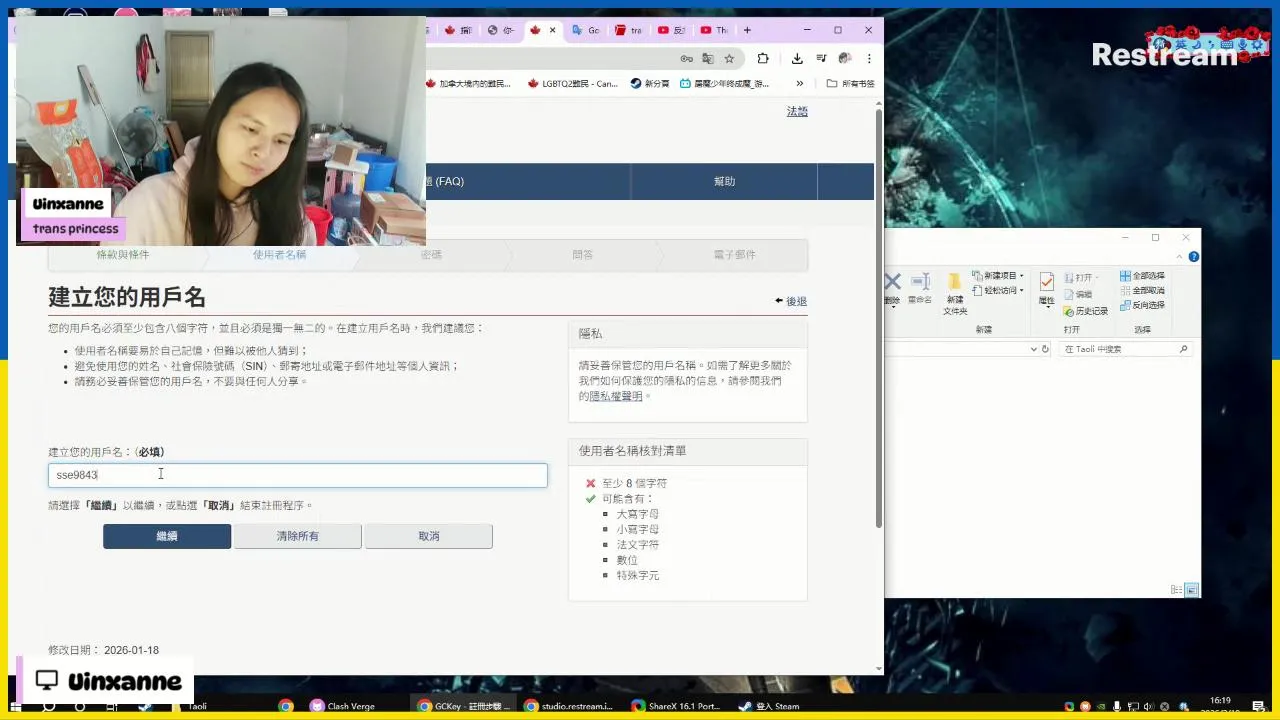Click the 電子郵件 progress step
Viewport: 1280px width, 720px height.
[x=734, y=255]
